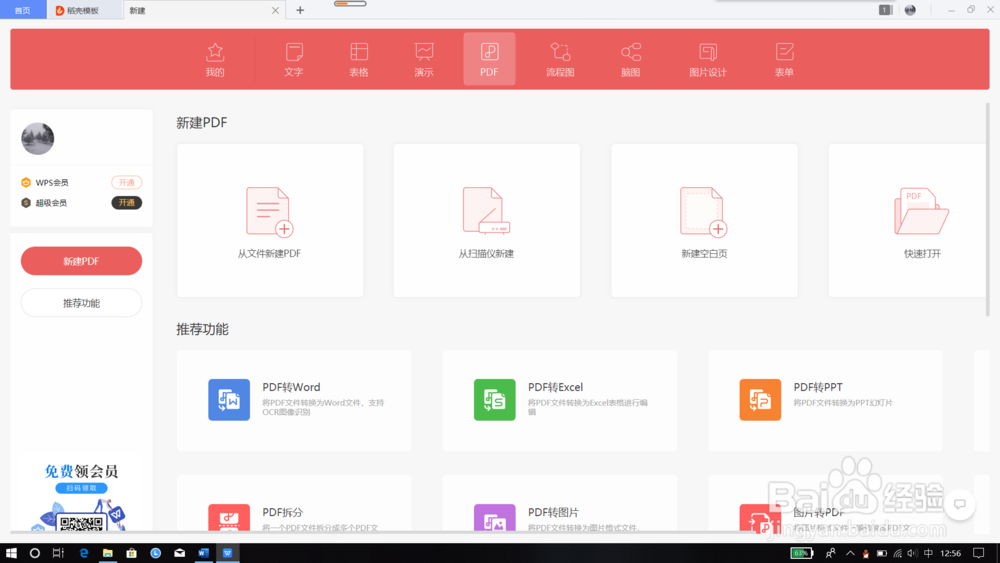
Task: Select the PDF category tab
Action: (489, 59)
